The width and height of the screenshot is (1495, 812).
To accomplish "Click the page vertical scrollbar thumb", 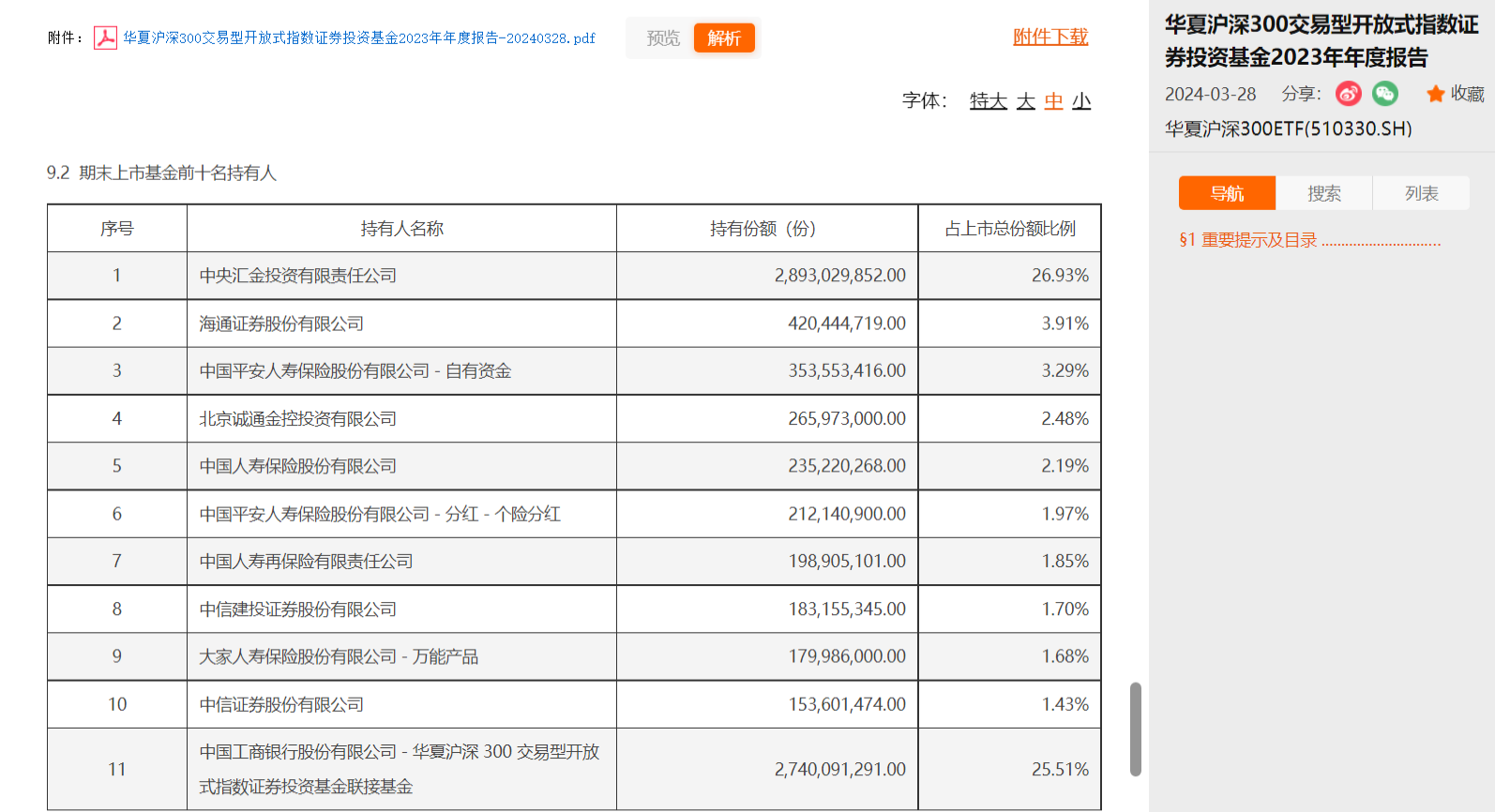I will (x=1136, y=729).
